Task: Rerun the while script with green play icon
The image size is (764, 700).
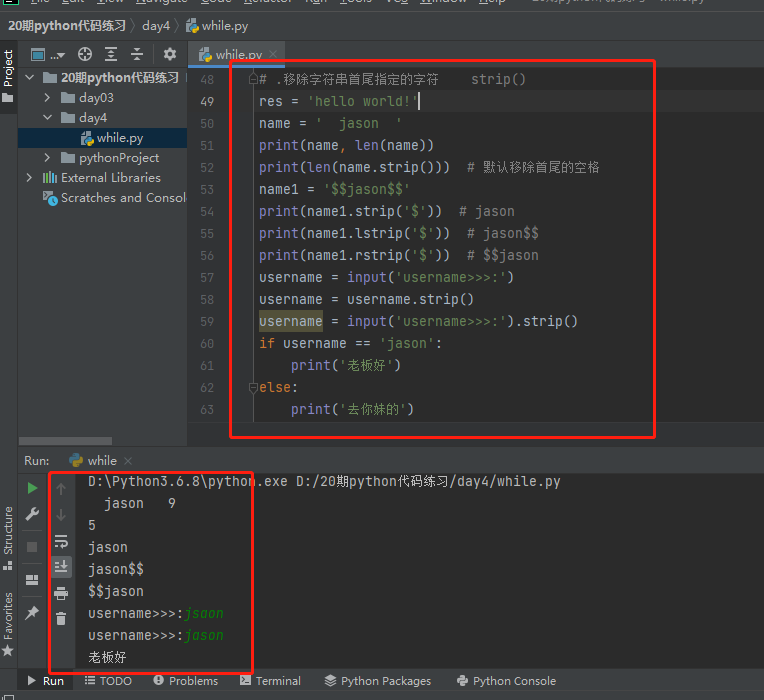Action: [32, 488]
